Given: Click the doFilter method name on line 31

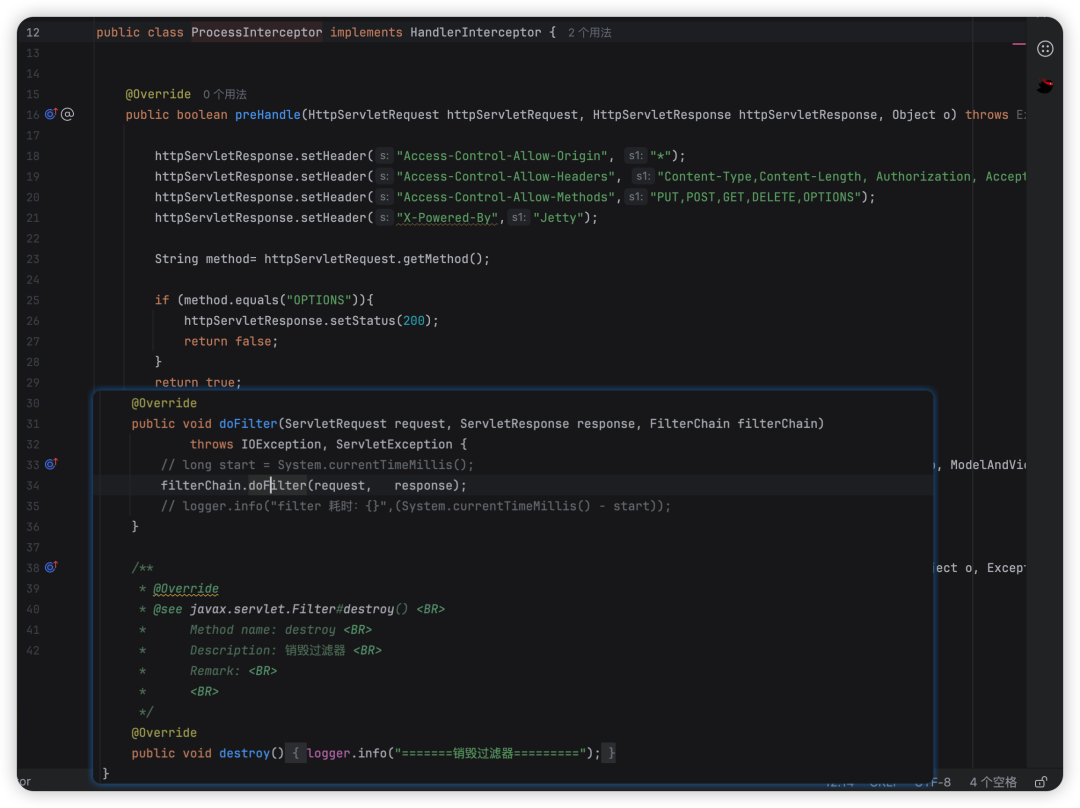Looking at the screenshot, I should 248,424.
